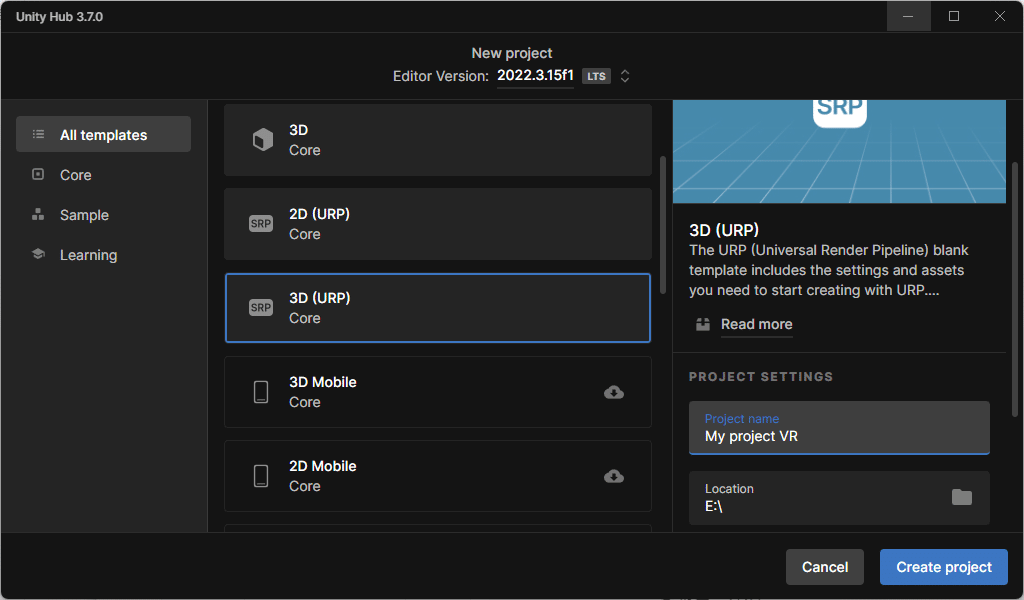Viewport: 1024px width, 600px height.
Task: Show All templates category
Action: (x=103, y=135)
